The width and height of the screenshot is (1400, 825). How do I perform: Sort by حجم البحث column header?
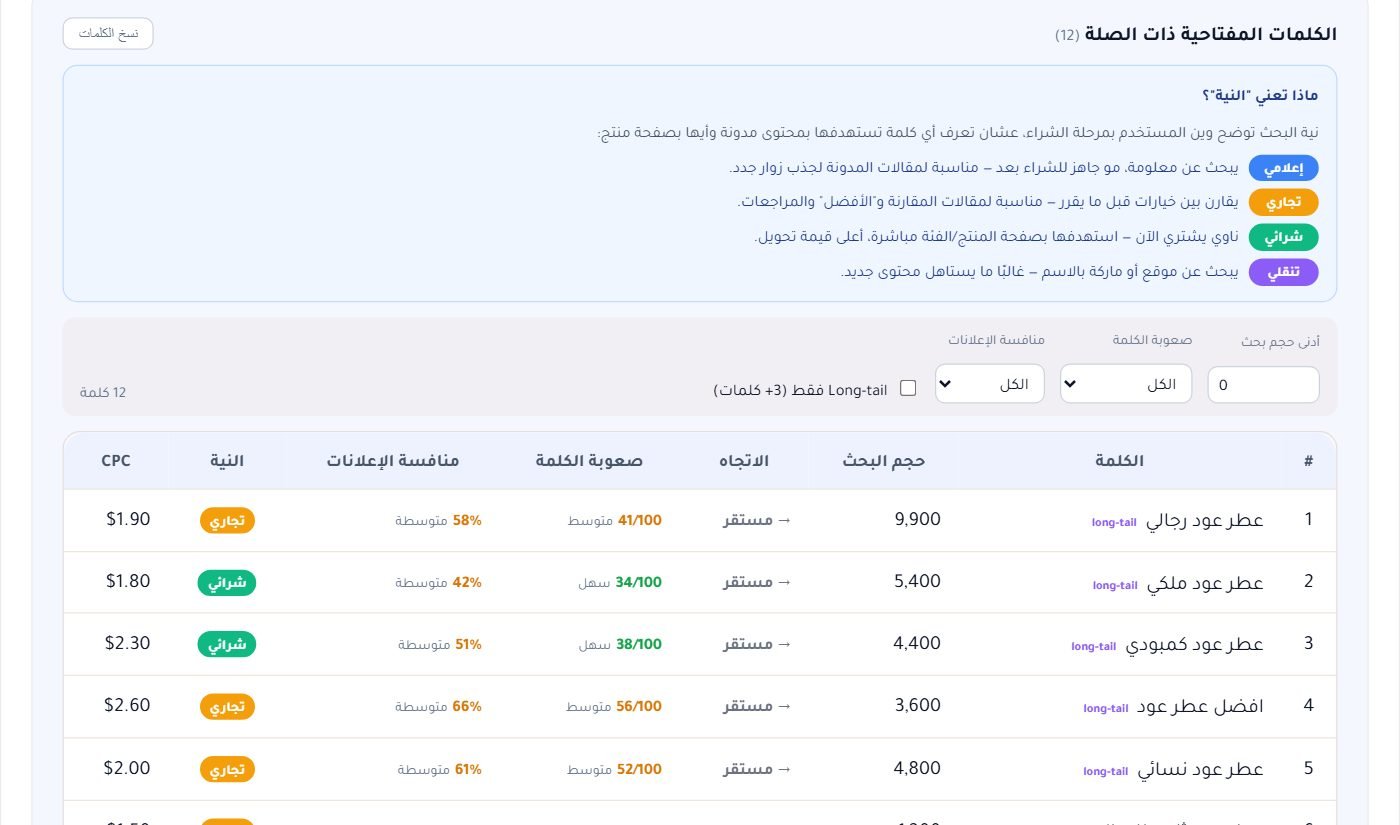[884, 461]
